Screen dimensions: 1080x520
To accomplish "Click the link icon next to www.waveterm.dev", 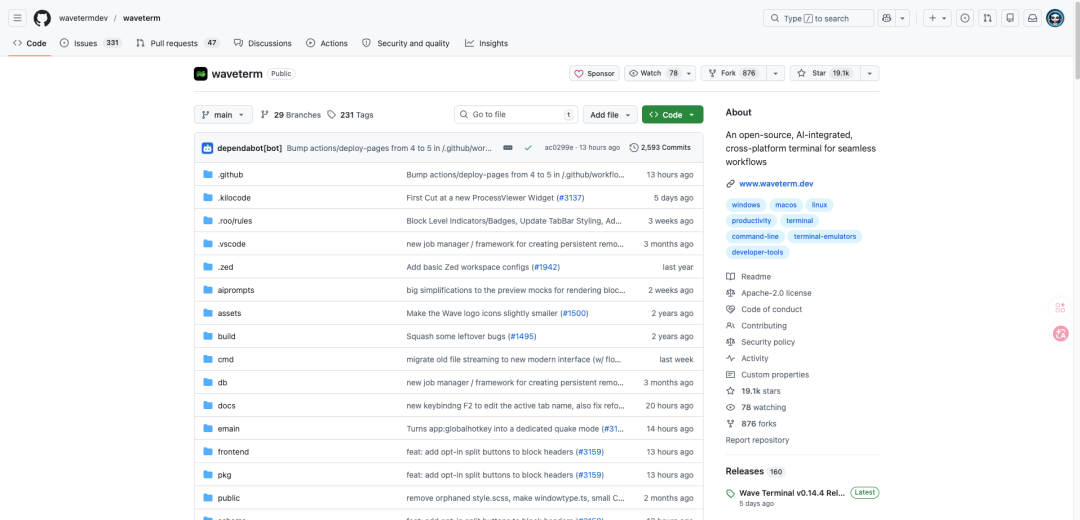I will tap(731, 184).
